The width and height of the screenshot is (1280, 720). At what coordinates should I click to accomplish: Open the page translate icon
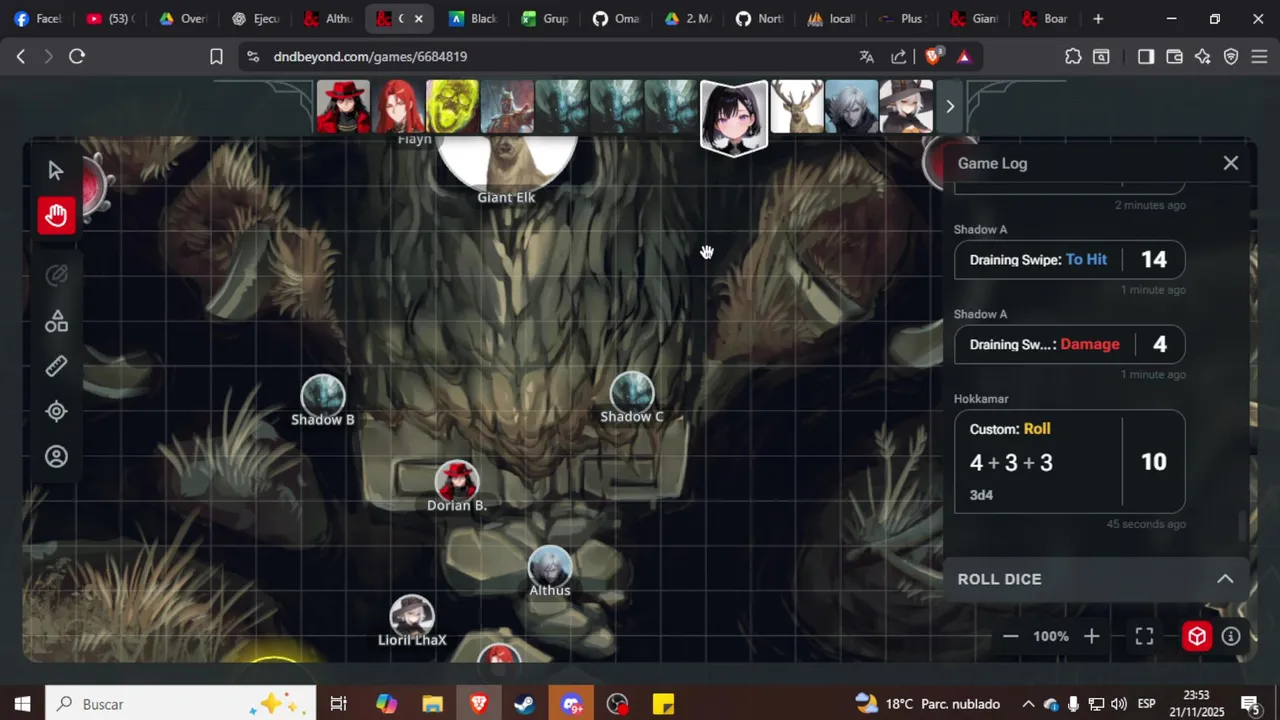[866, 57]
